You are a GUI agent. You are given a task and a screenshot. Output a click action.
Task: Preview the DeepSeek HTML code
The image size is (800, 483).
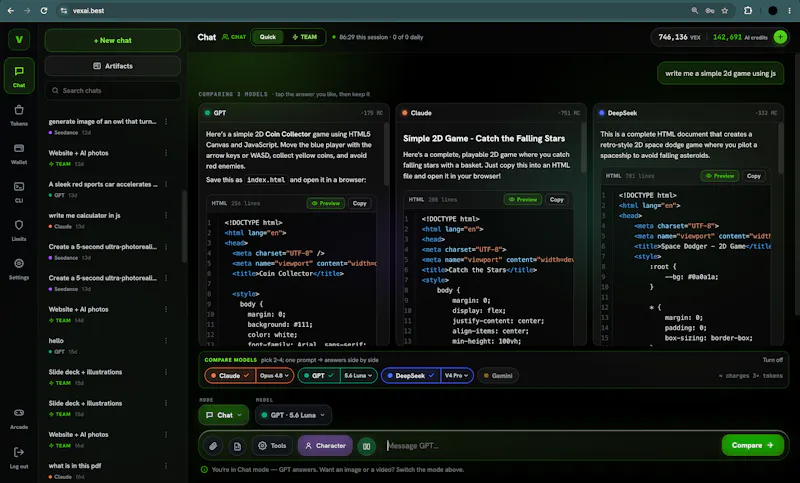tap(719, 175)
